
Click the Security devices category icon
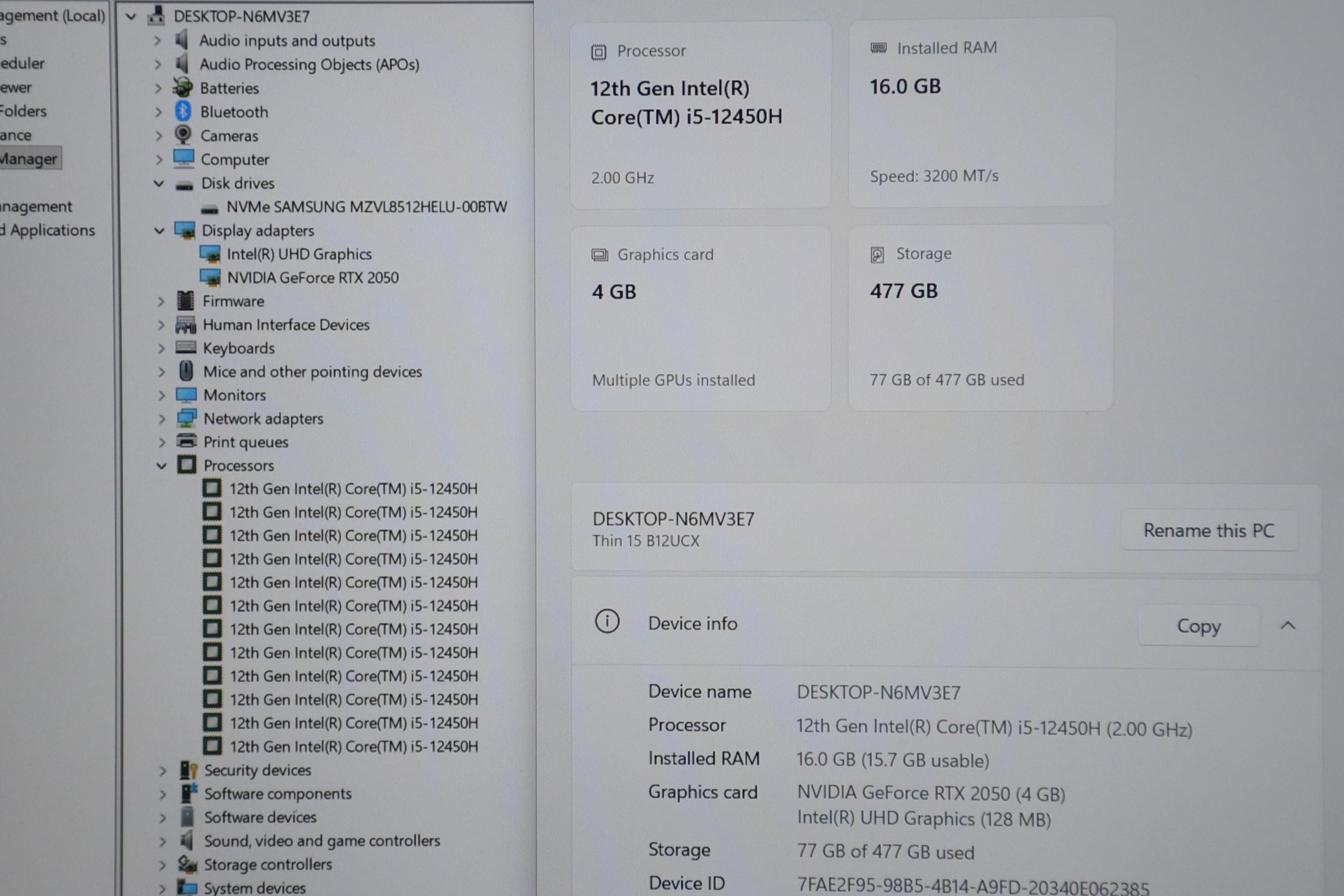(x=188, y=770)
